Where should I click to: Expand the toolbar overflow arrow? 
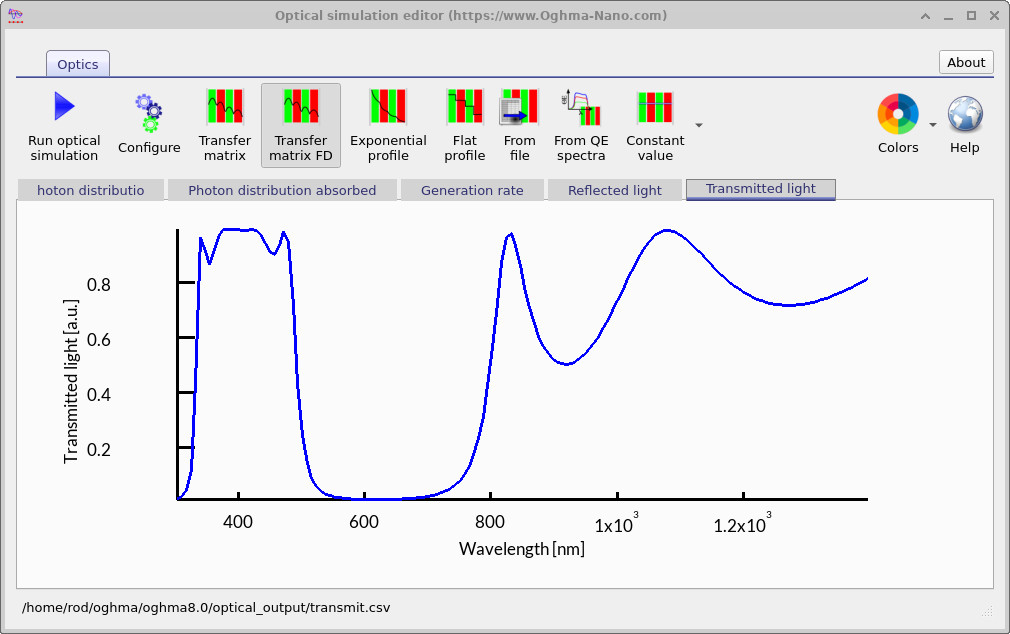[x=699, y=125]
